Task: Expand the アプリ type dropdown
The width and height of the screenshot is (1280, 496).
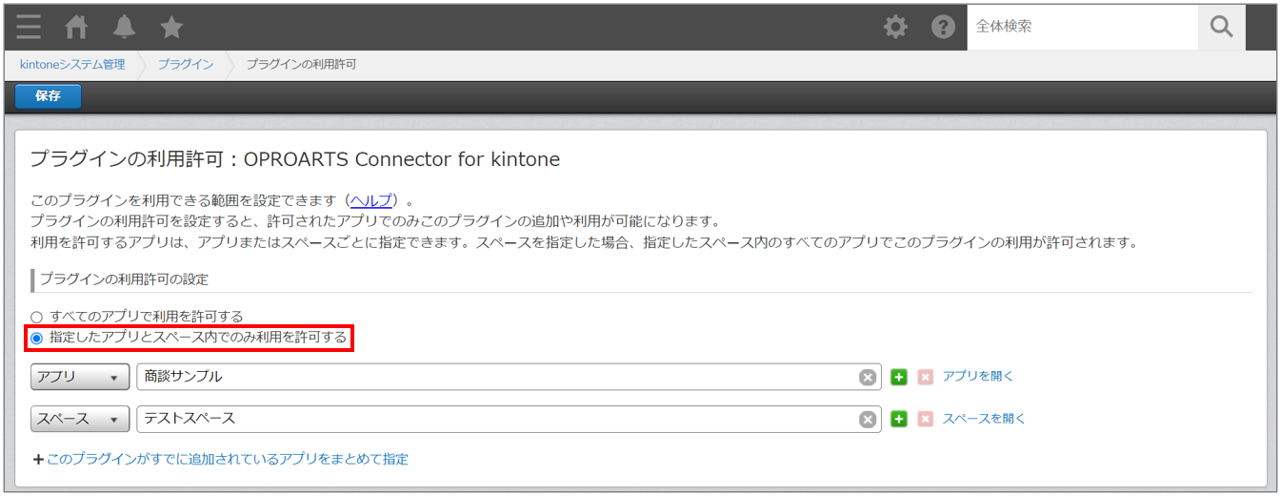Action: pyautogui.click(x=80, y=377)
